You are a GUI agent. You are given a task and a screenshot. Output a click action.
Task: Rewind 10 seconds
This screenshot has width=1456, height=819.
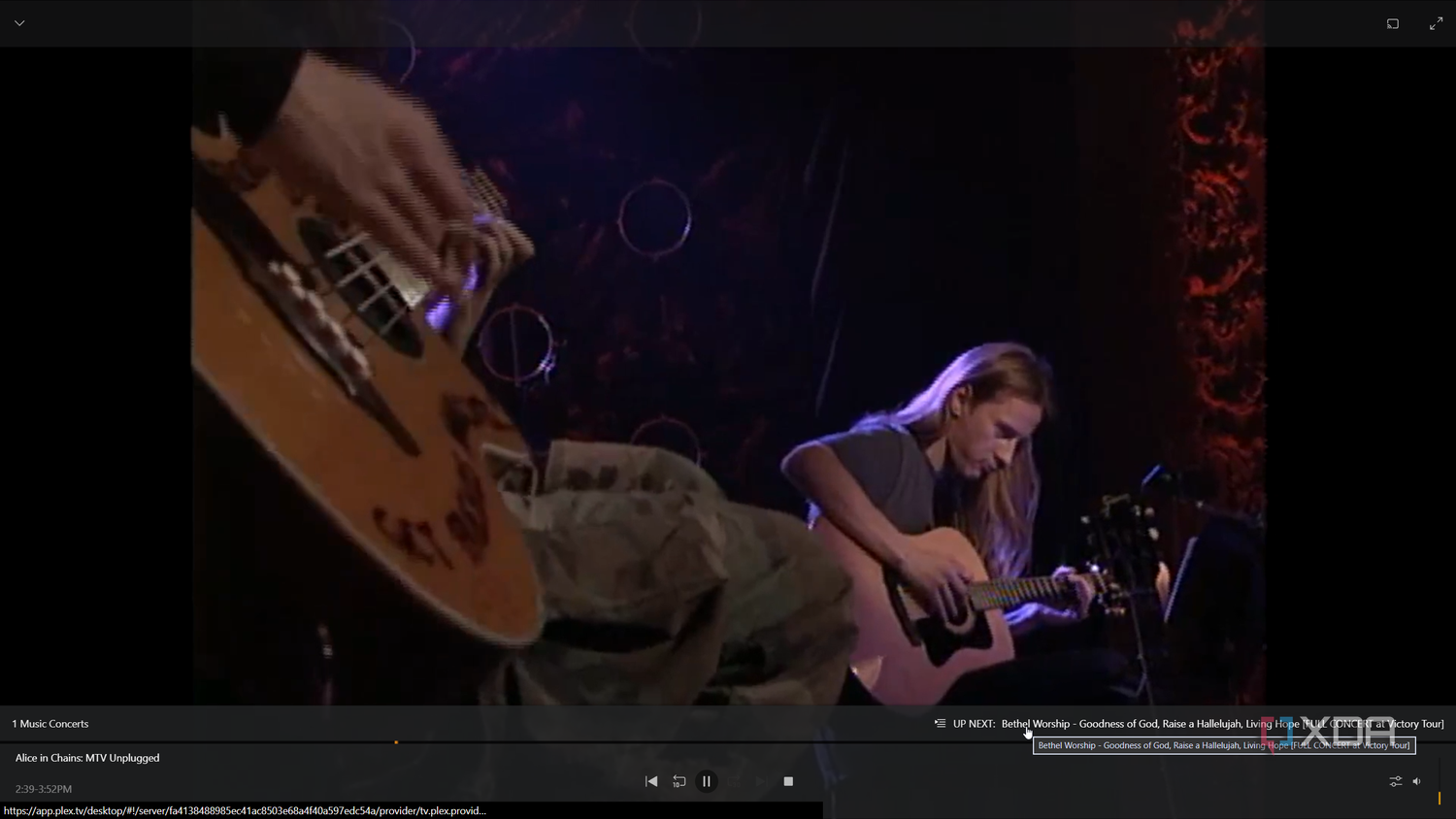tap(678, 781)
